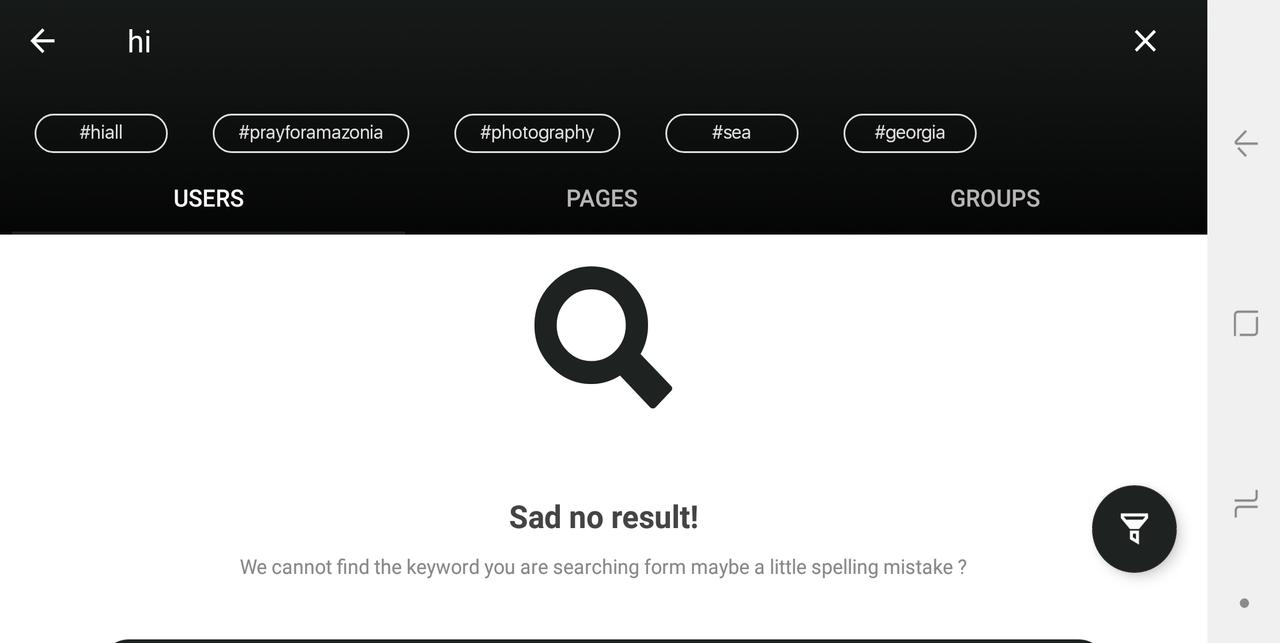Switch to the USERS tab

pyautogui.click(x=208, y=198)
